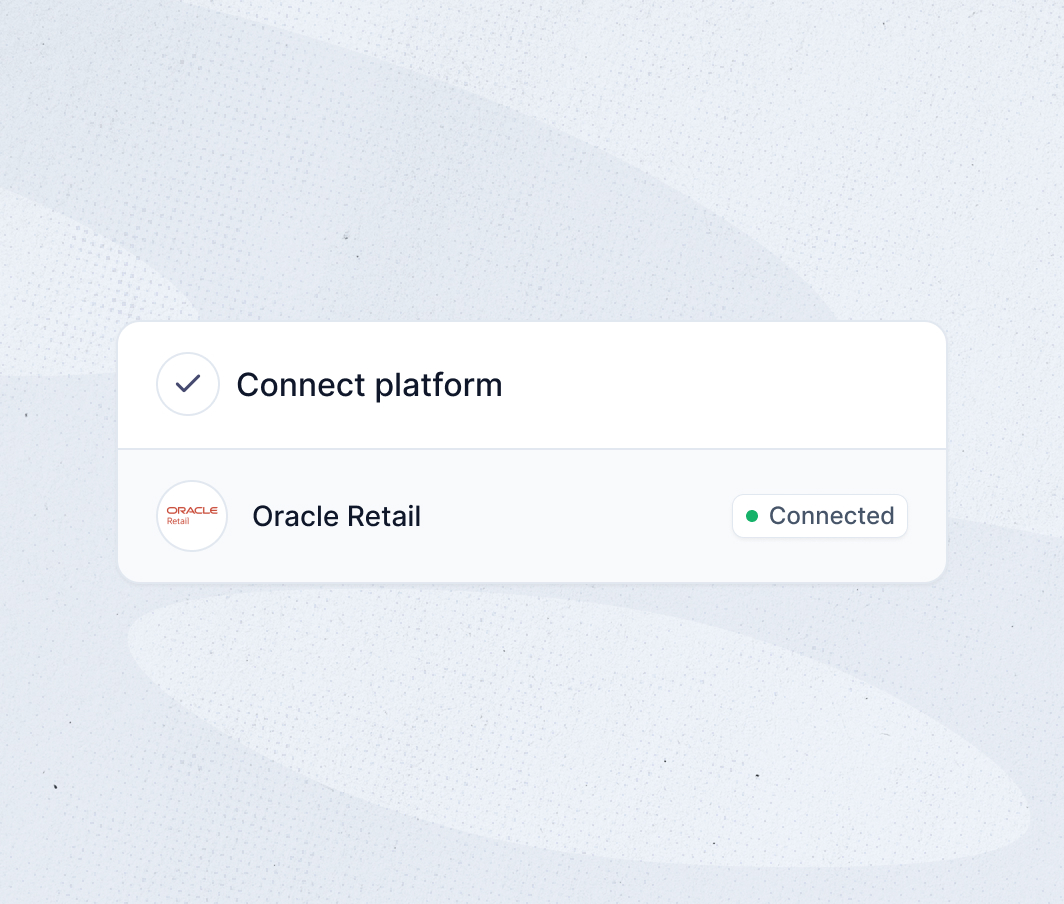Viewport: 1064px width, 904px height.
Task: Click the word platform in the heading
Action: click(439, 386)
